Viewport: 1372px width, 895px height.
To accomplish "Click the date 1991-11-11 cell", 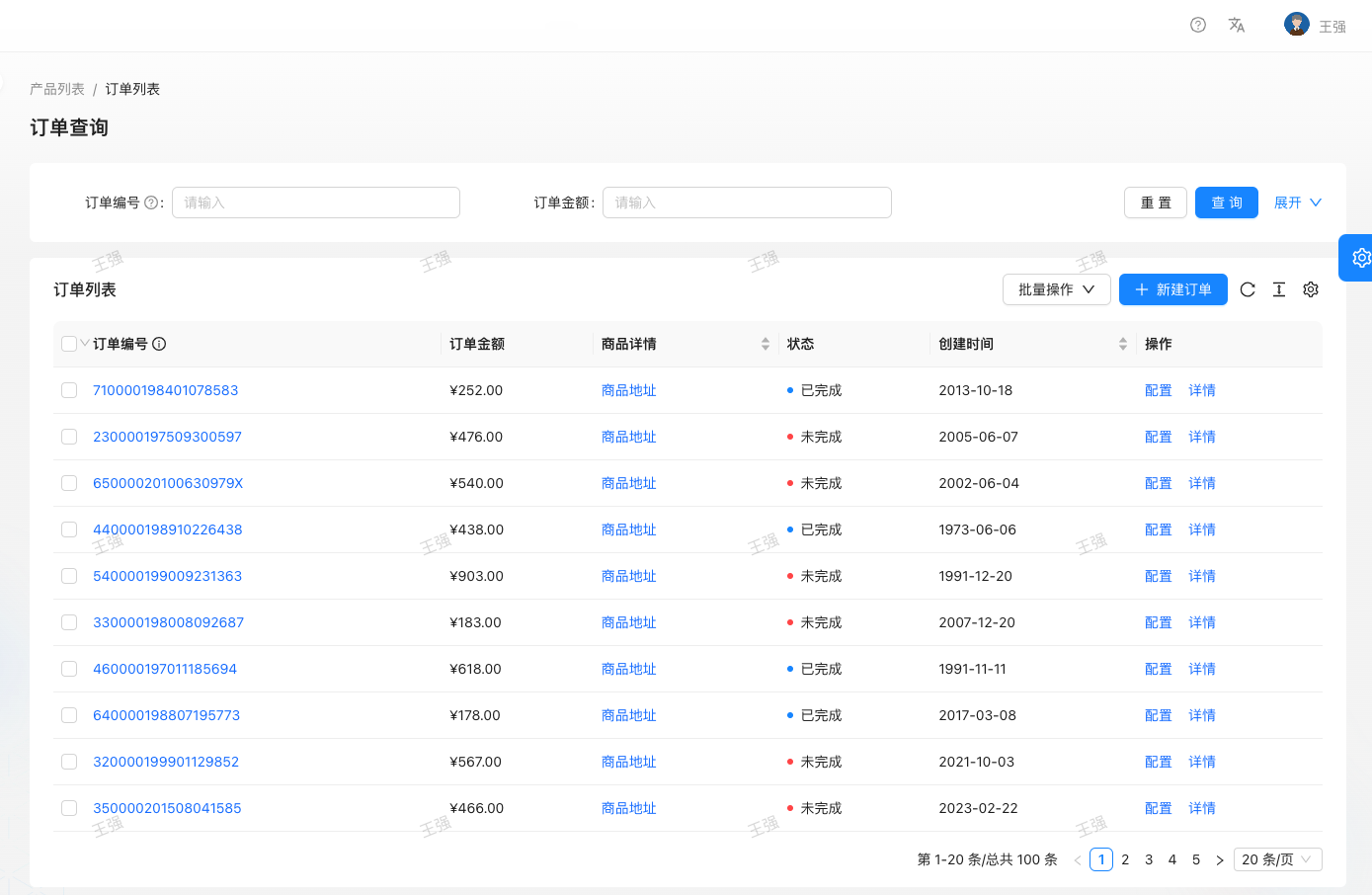I will 973,669.
